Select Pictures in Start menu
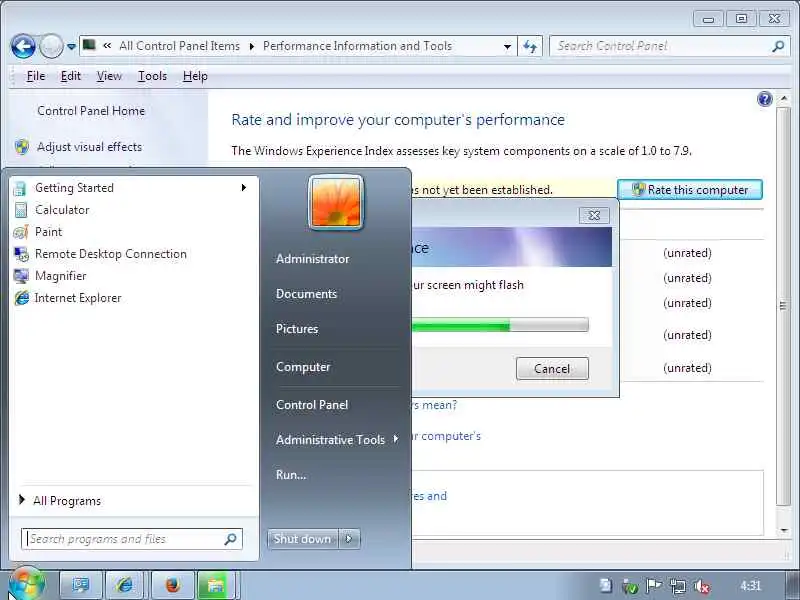The width and height of the screenshot is (800, 600). 297,329
